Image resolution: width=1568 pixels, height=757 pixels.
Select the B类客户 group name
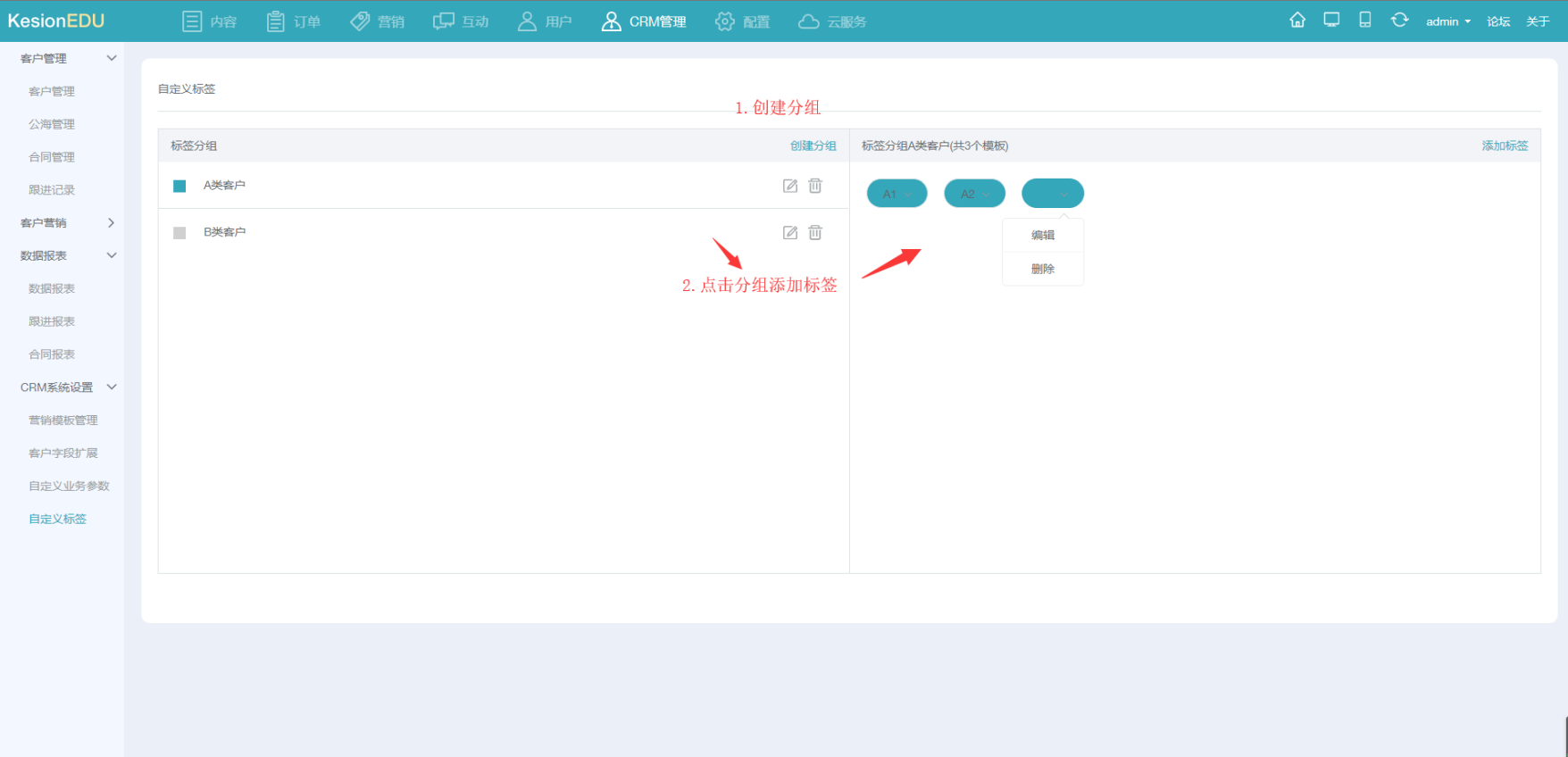click(224, 231)
